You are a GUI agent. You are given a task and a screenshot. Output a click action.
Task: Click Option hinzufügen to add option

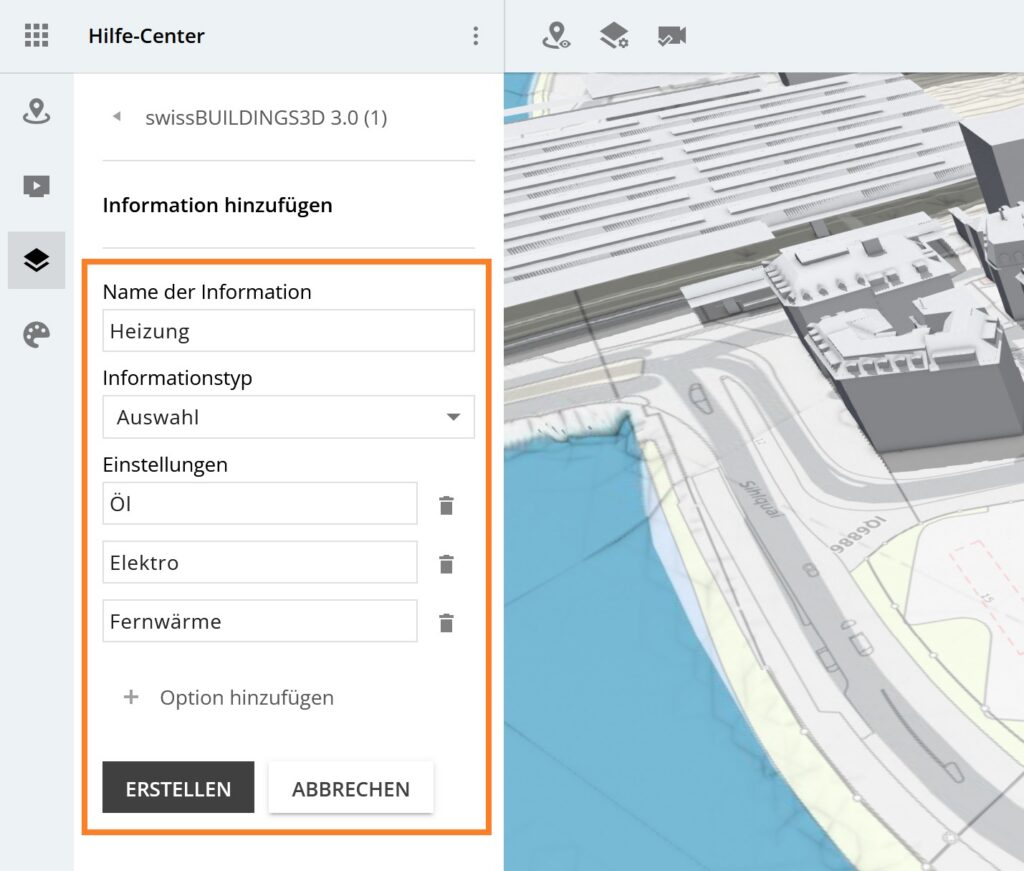[228, 698]
